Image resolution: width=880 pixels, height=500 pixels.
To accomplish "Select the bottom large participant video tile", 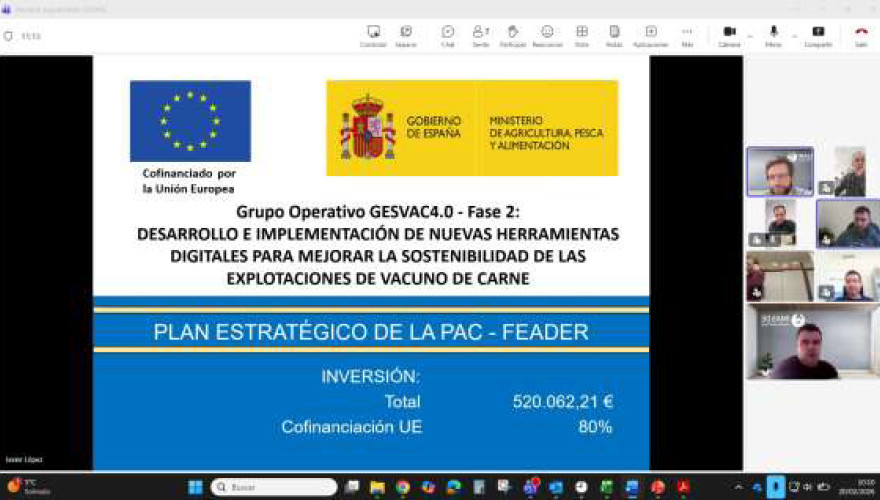I will pos(812,342).
